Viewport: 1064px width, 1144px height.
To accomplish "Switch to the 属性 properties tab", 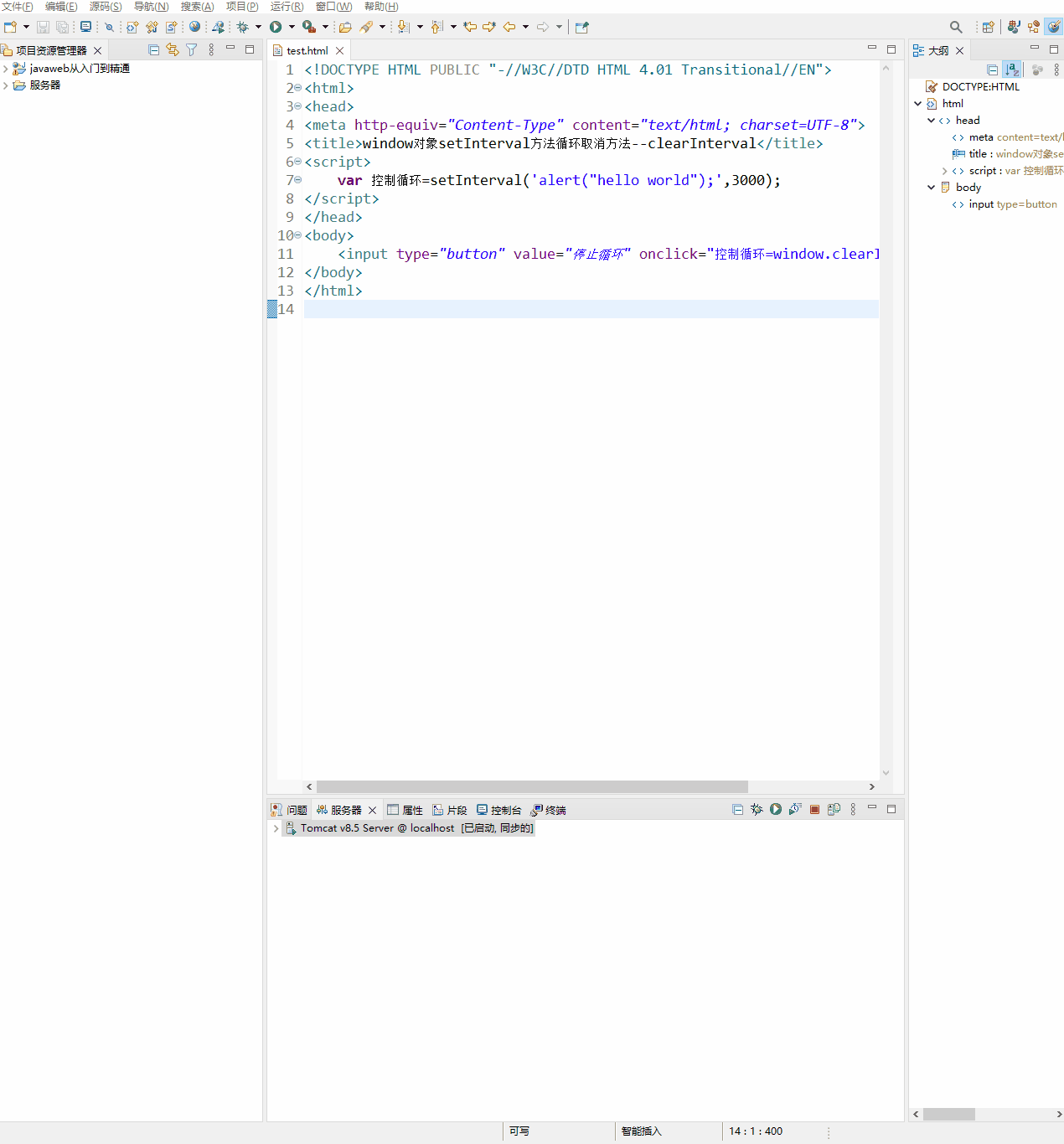I will pos(405,810).
